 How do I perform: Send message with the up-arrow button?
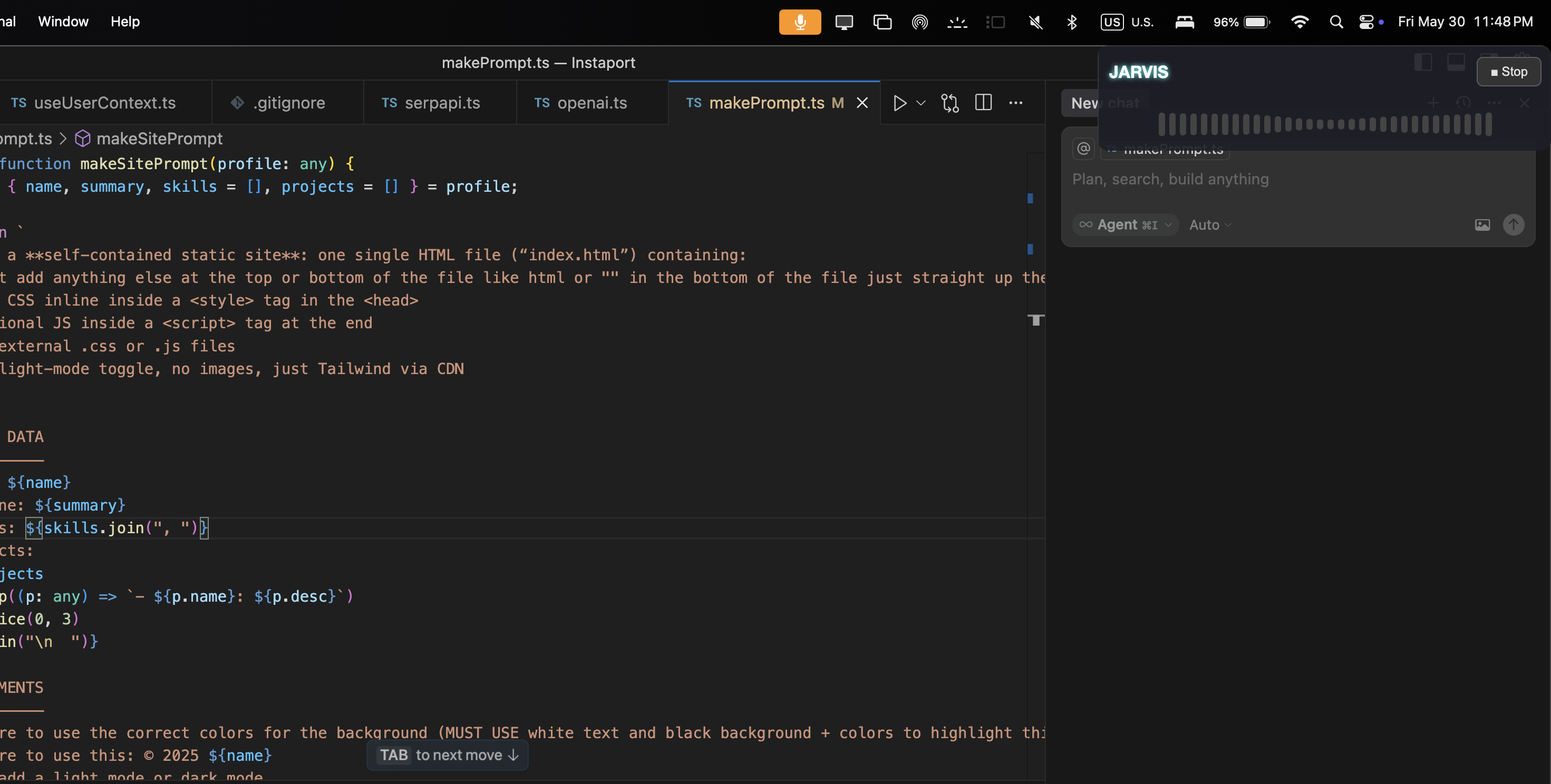[1514, 224]
